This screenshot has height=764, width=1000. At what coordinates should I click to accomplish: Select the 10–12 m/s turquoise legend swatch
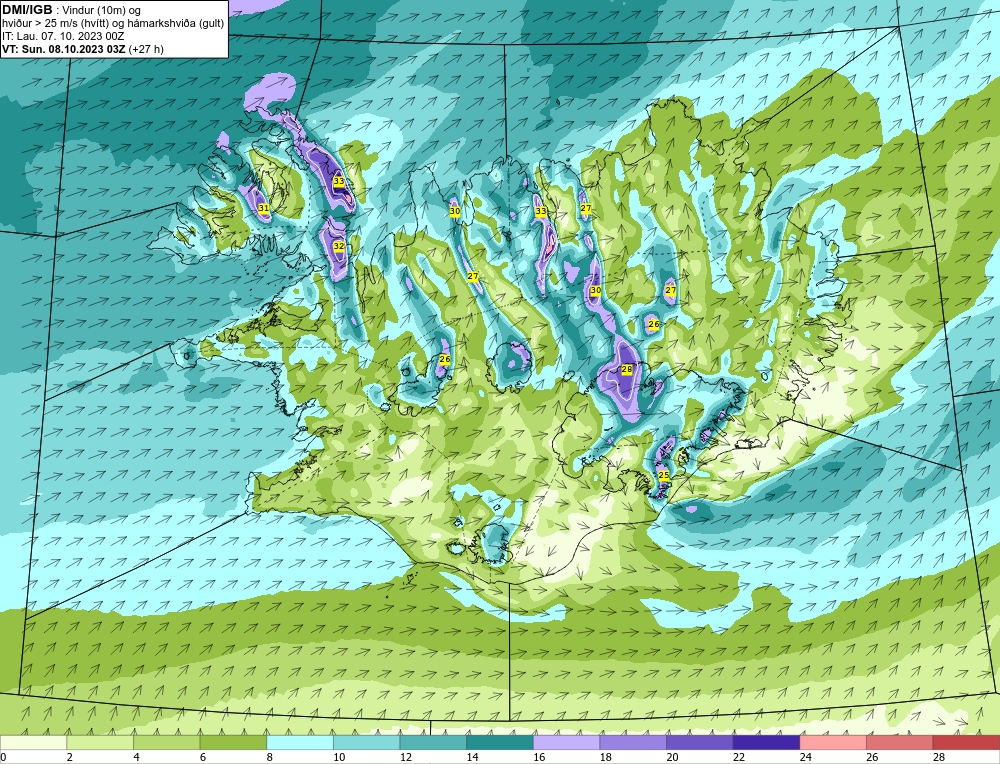pos(366,742)
